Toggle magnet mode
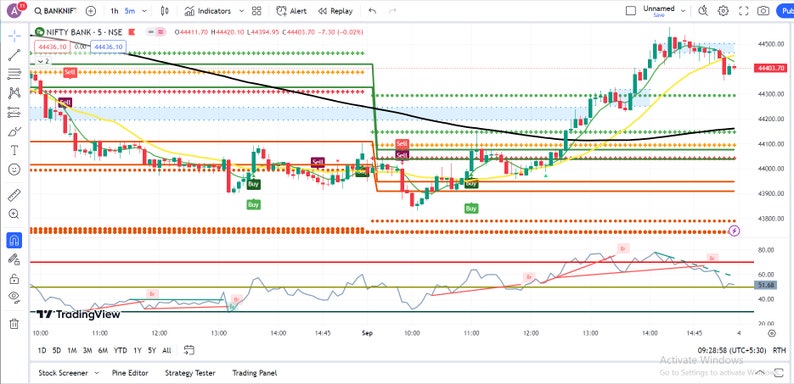This screenshot has width=794, height=384. click(x=14, y=240)
